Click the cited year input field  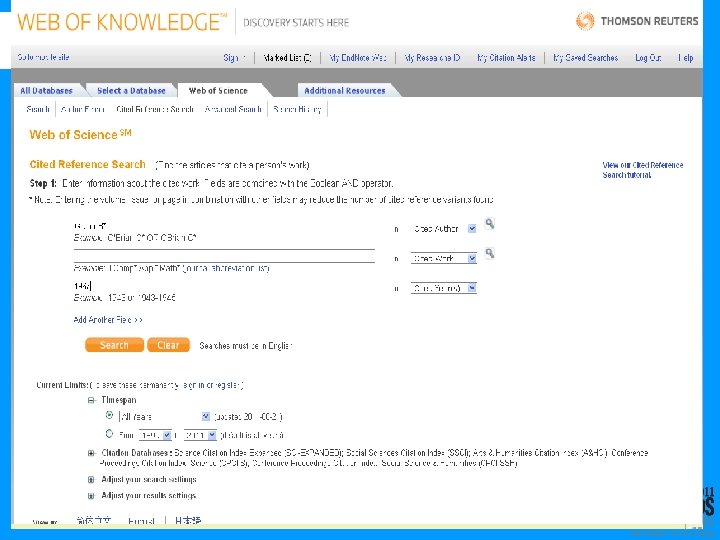point(224,286)
